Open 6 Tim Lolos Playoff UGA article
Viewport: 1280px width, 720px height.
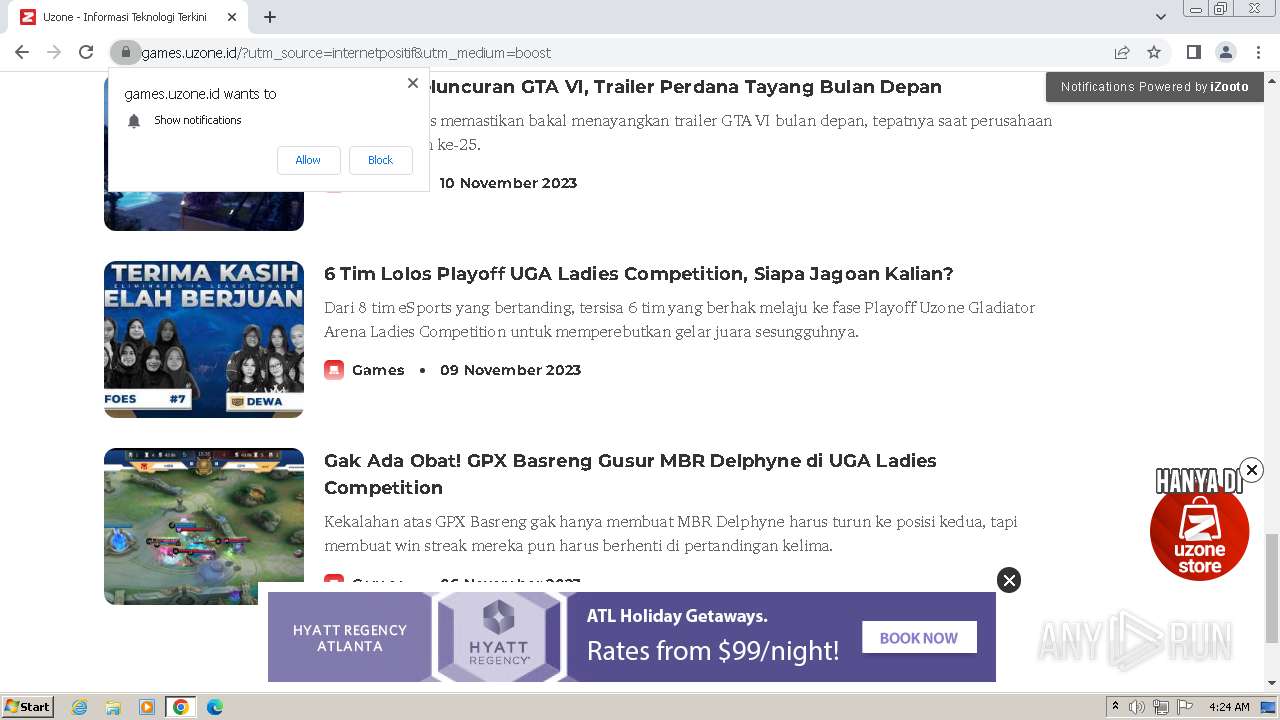(x=638, y=274)
